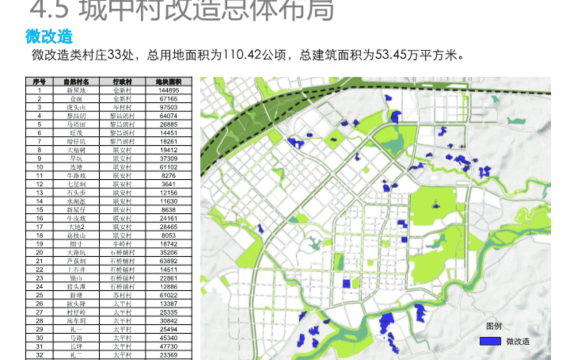Select table cell with area 47730
This screenshot has width=570, height=360.
(169, 346)
